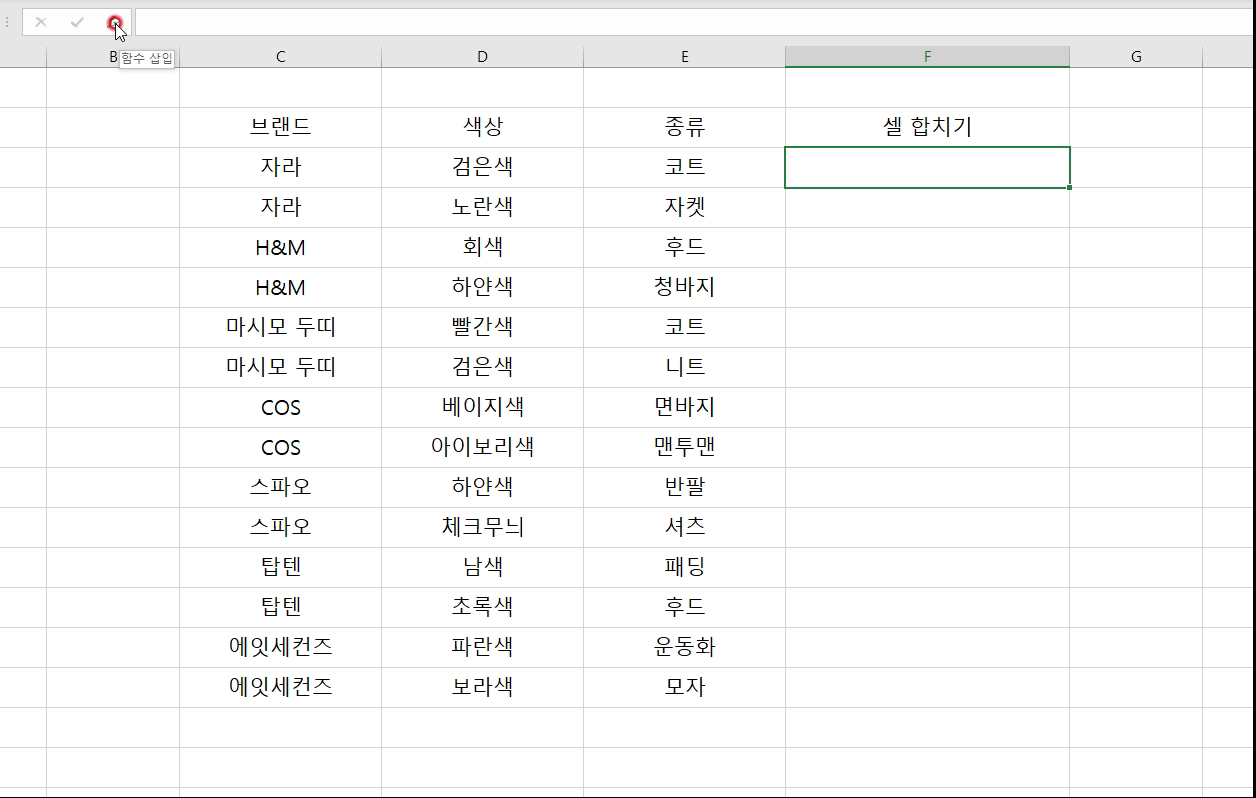
Task: Select the 색상 header cell
Action: (483, 127)
